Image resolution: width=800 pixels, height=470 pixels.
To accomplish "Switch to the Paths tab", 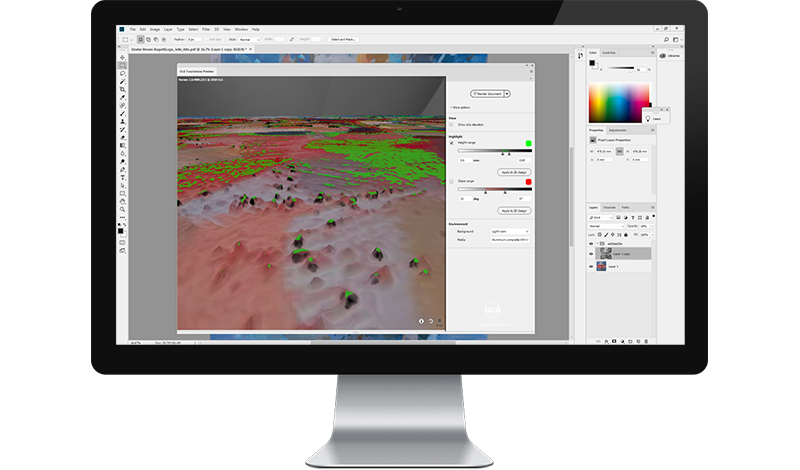I will click(626, 208).
